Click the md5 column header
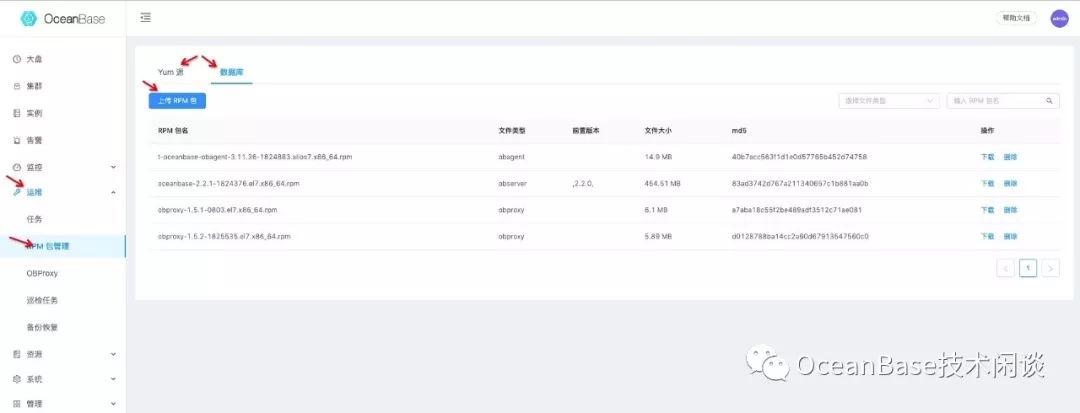Image resolution: width=1080 pixels, height=413 pixels. (739, 131)
